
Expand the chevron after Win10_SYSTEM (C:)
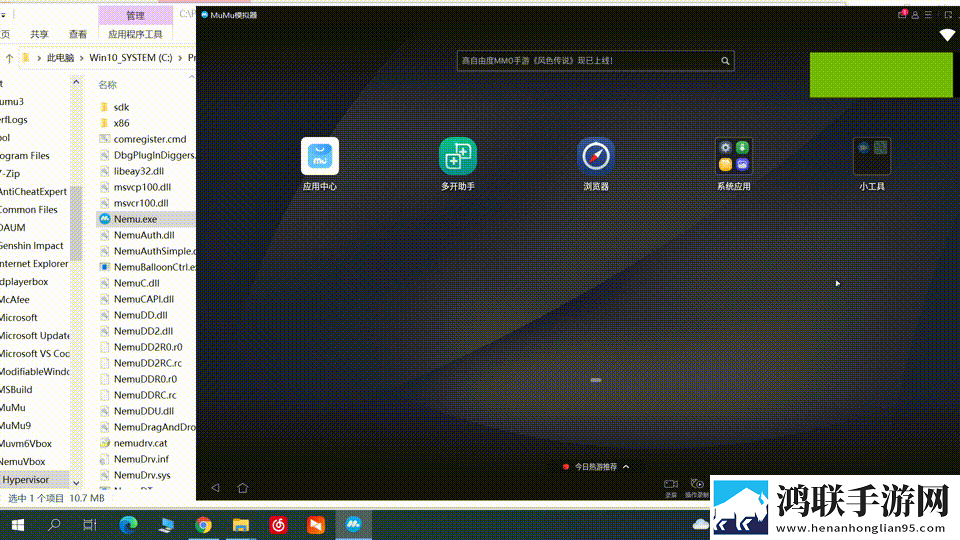[x=180, y=58]
